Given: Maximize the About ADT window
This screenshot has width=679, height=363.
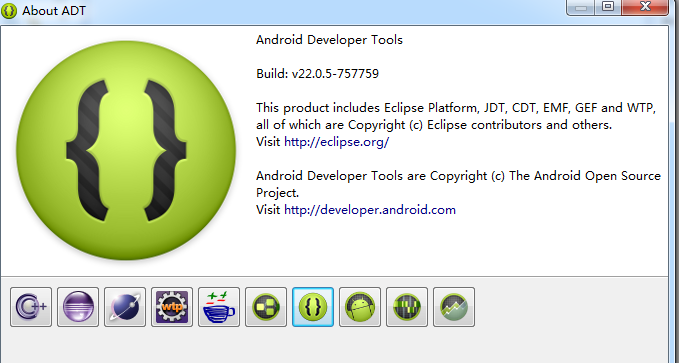Looking at the screenshot, I should pos(608,6).
